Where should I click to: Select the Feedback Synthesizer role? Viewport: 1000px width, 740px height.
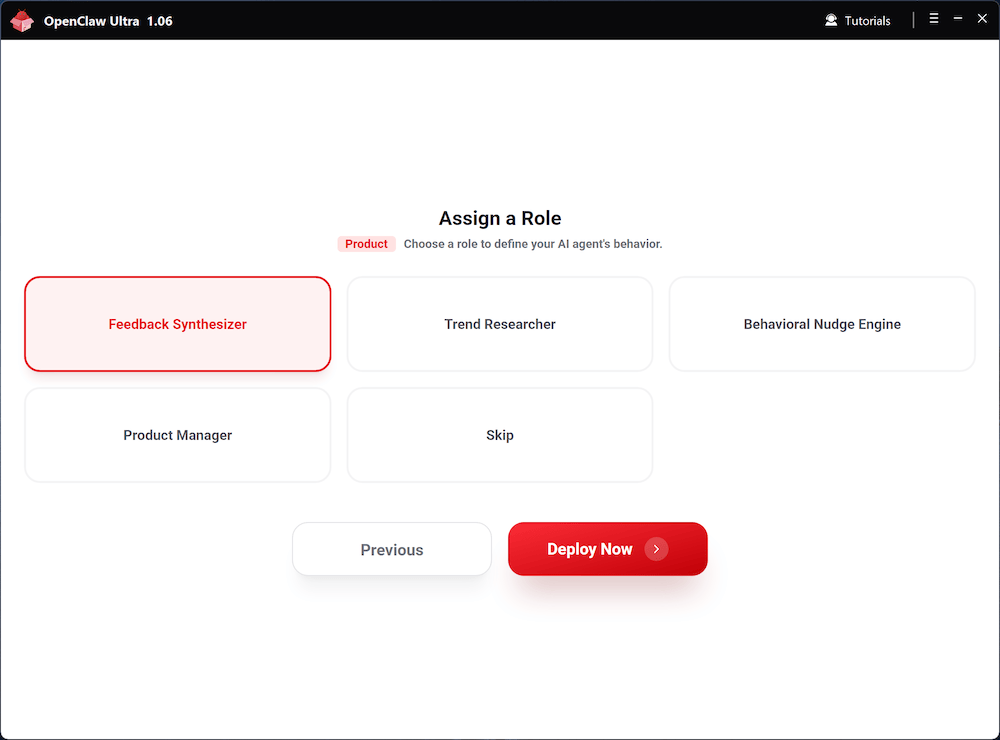(178, 324)
